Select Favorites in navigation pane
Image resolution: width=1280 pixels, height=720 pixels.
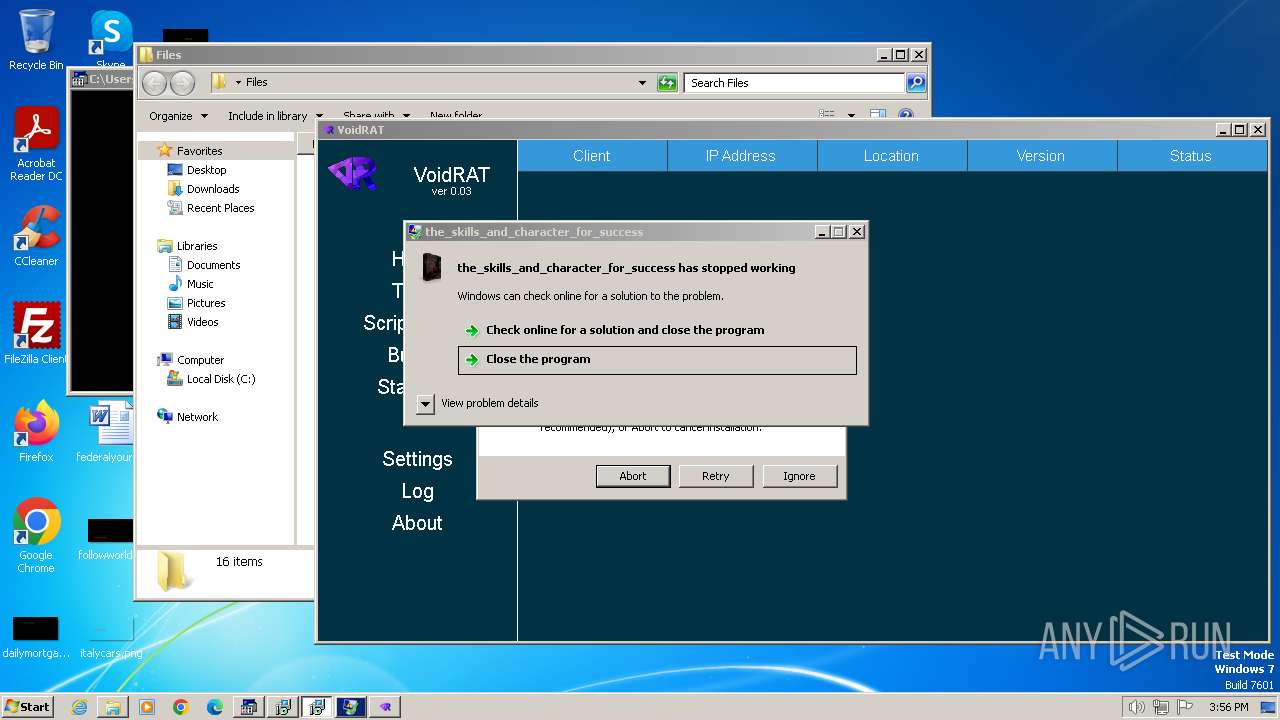point(198,151)
